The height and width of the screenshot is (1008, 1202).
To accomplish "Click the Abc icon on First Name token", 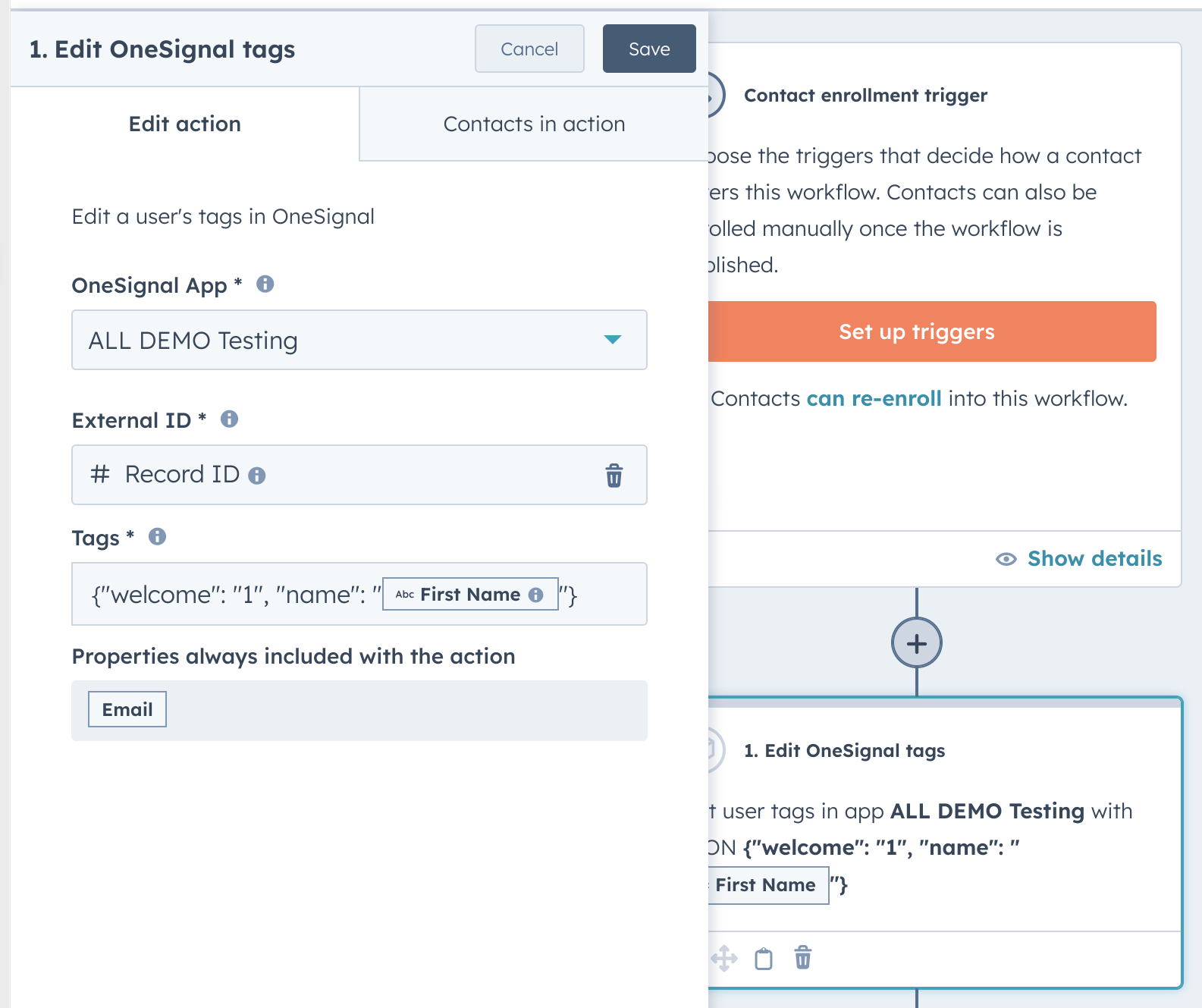I will pyautogui.click(x=405, y=595).
